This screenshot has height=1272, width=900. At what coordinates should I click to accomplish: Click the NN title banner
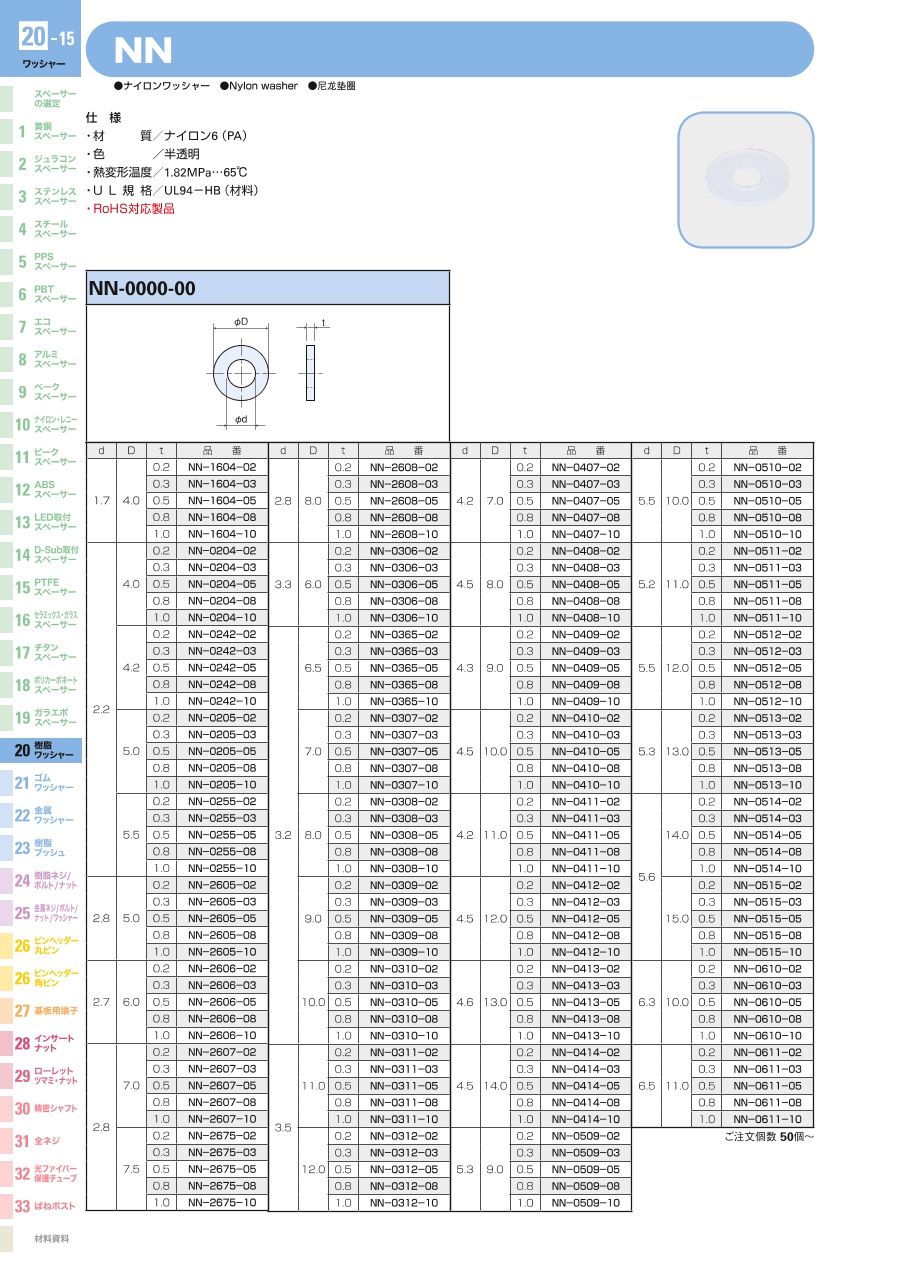[x=449, y=50]
